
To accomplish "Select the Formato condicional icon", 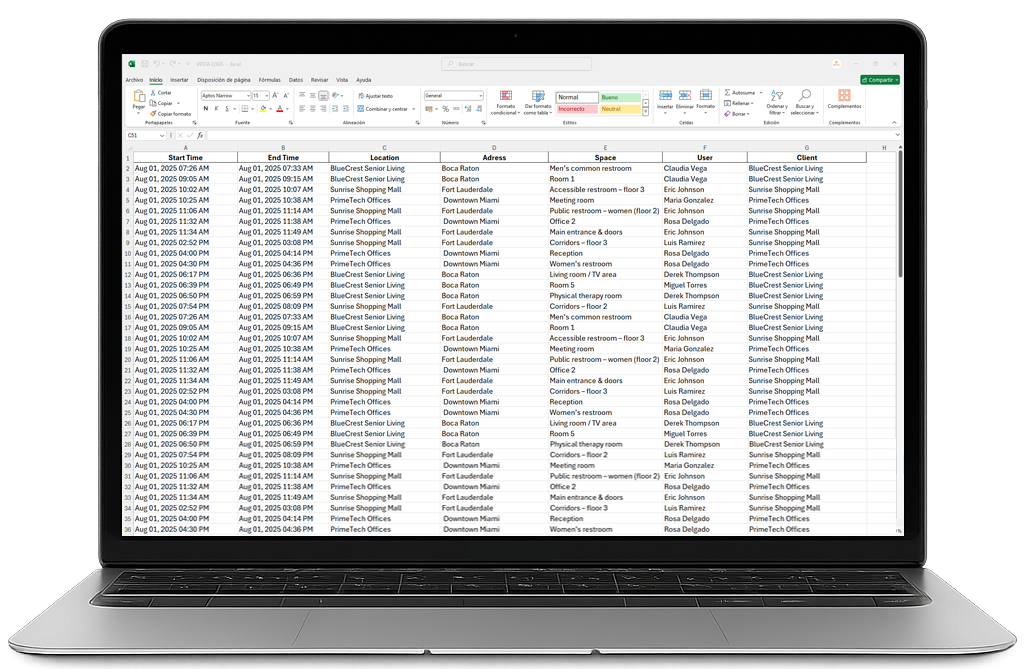I will point(505,97).
